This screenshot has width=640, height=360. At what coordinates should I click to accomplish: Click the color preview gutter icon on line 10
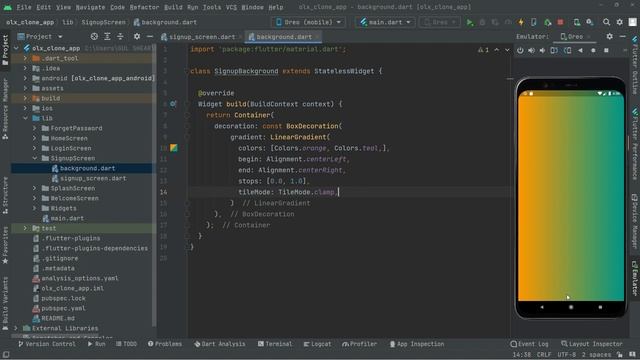click(x=173, y=148)
